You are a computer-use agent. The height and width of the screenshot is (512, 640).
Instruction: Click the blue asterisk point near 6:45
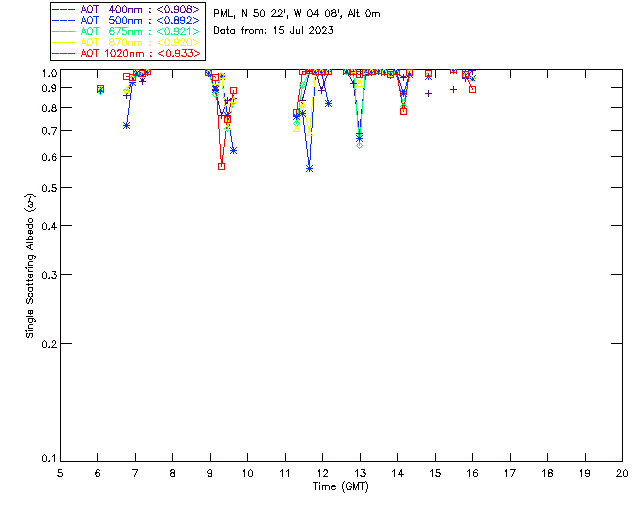click(126, 125)
